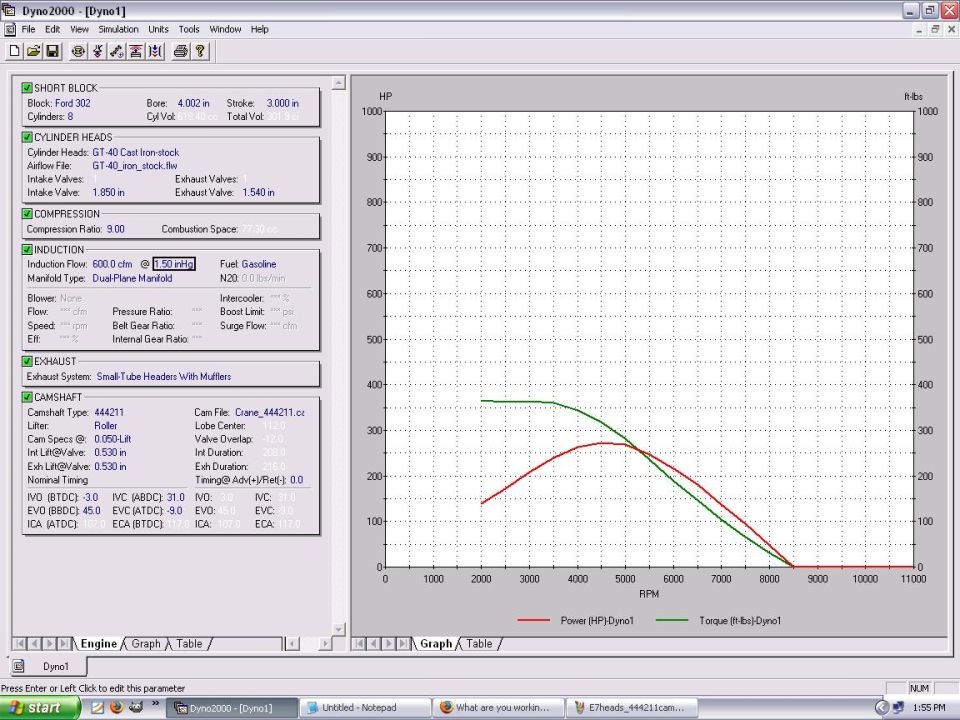This screenshot has height=720, width=960.
Task: Open the Tools menu
Action: coord(189,29)
